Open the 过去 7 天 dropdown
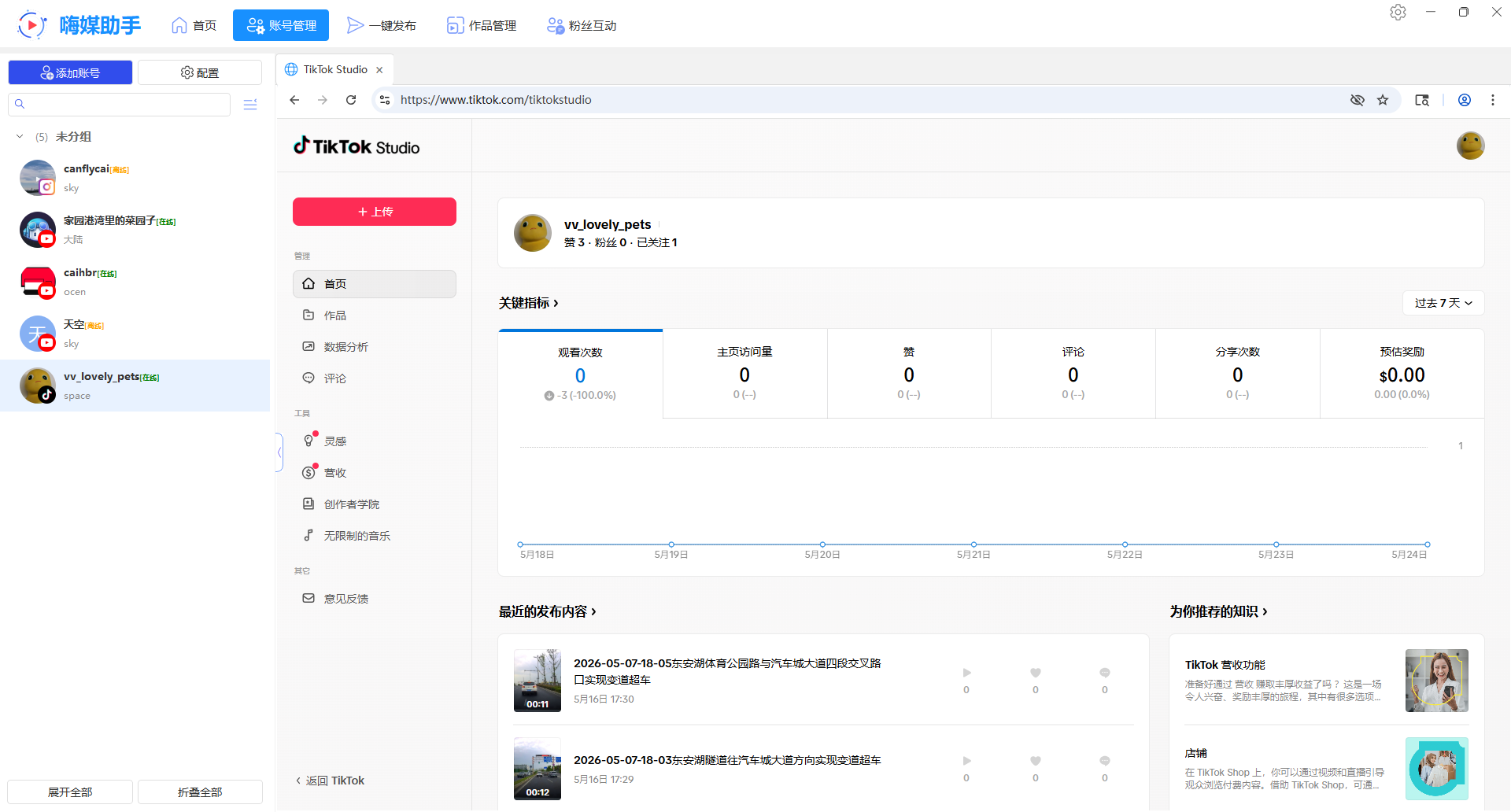This screenshot has width=1511, height=812. [x=1443, y=303]
